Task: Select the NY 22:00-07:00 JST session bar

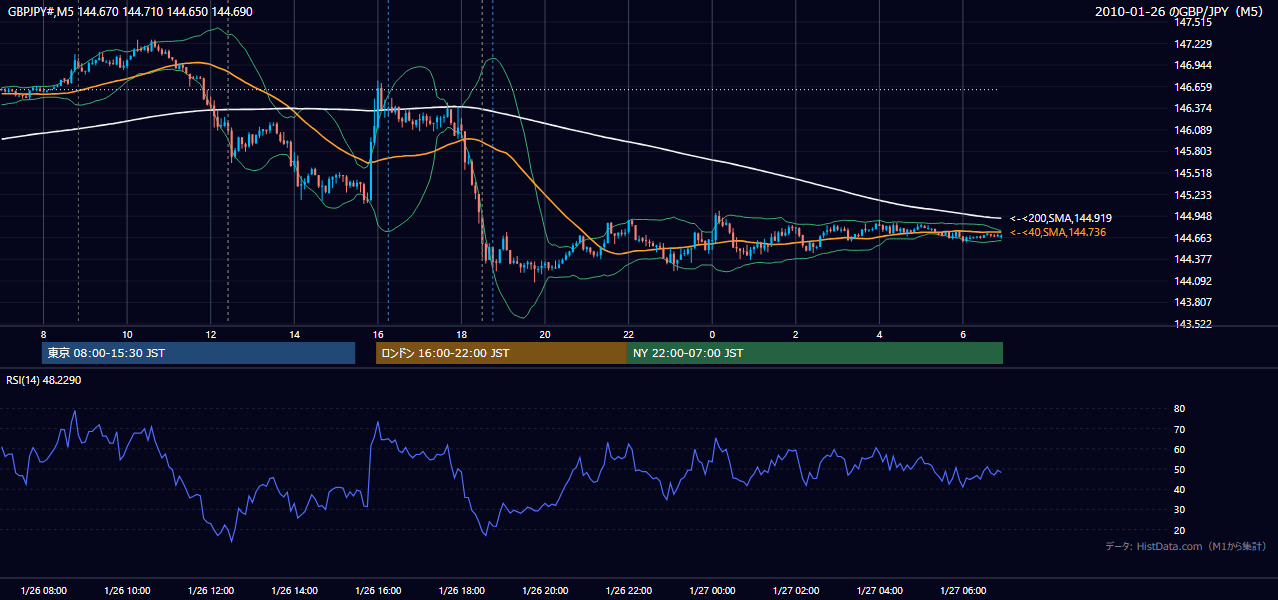Action: point(815,353)
